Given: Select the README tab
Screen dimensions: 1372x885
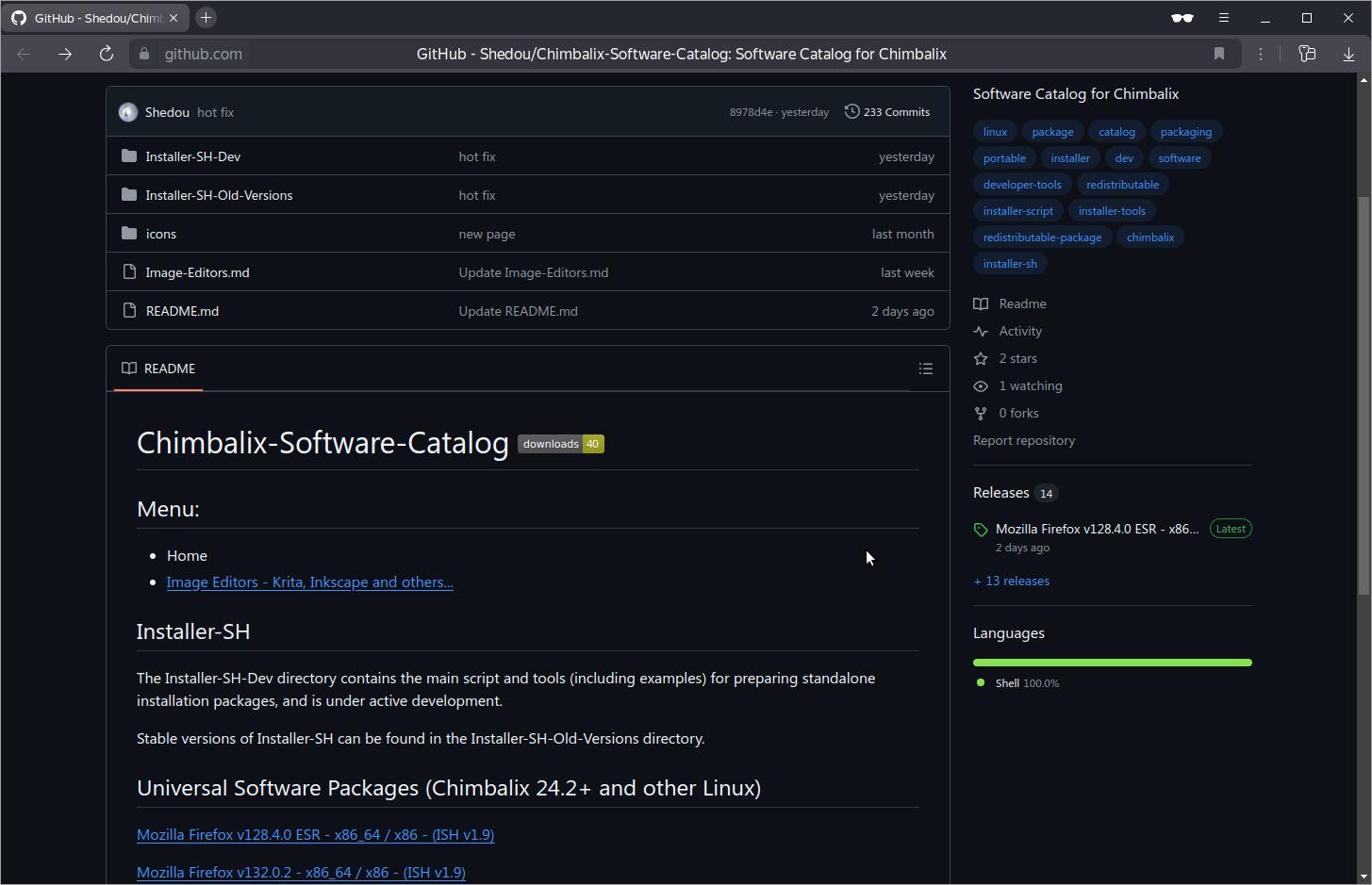Looking at the screenshot, I should [x=158, y=369].
